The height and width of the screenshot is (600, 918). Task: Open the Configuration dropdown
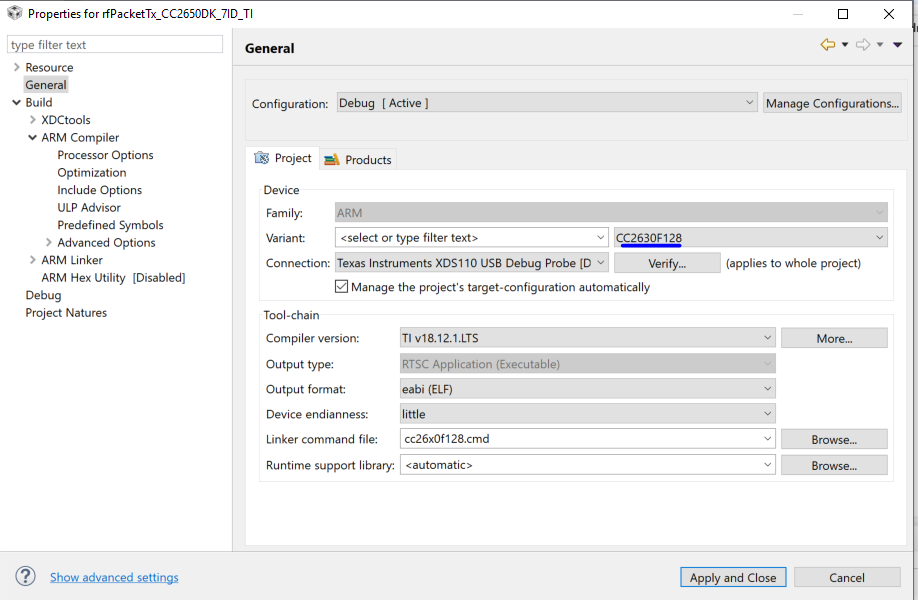[750, 103]
